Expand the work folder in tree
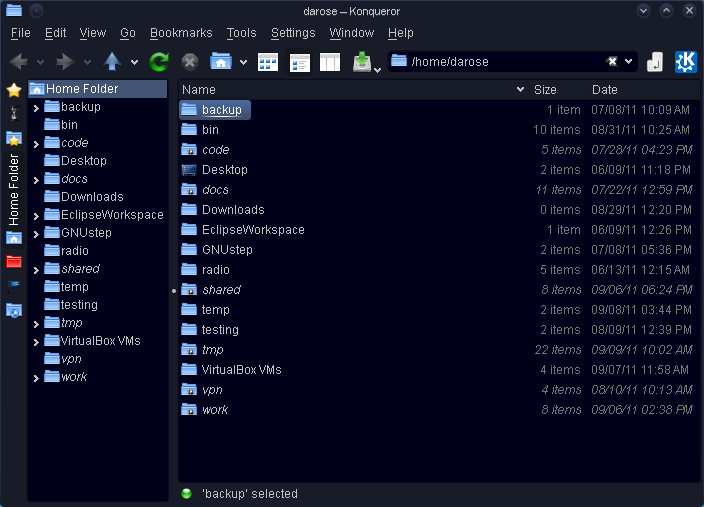The width and height of the screenshot is (704, 507). (x=36, y=378)
